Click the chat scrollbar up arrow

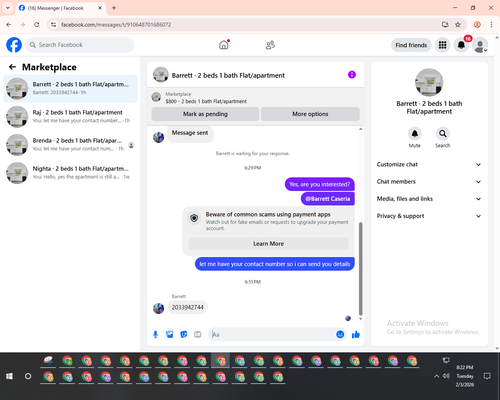pos(360,129)
